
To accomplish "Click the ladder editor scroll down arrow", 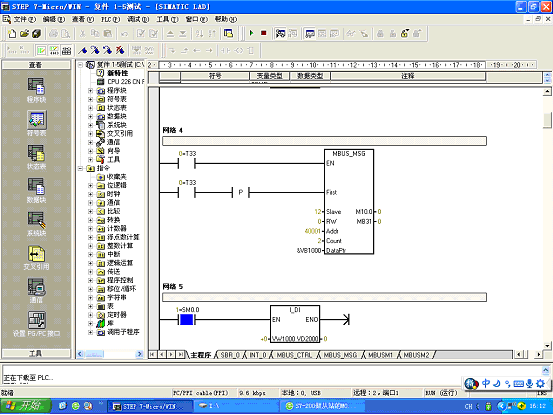I will (547, 346).
